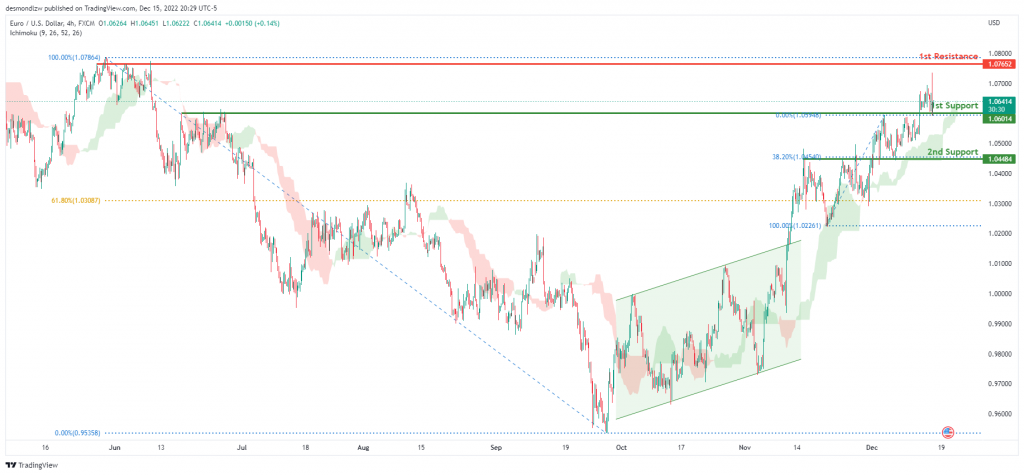
Task: Open the US flag economic event marker
Action: click(x=949, y=433)
